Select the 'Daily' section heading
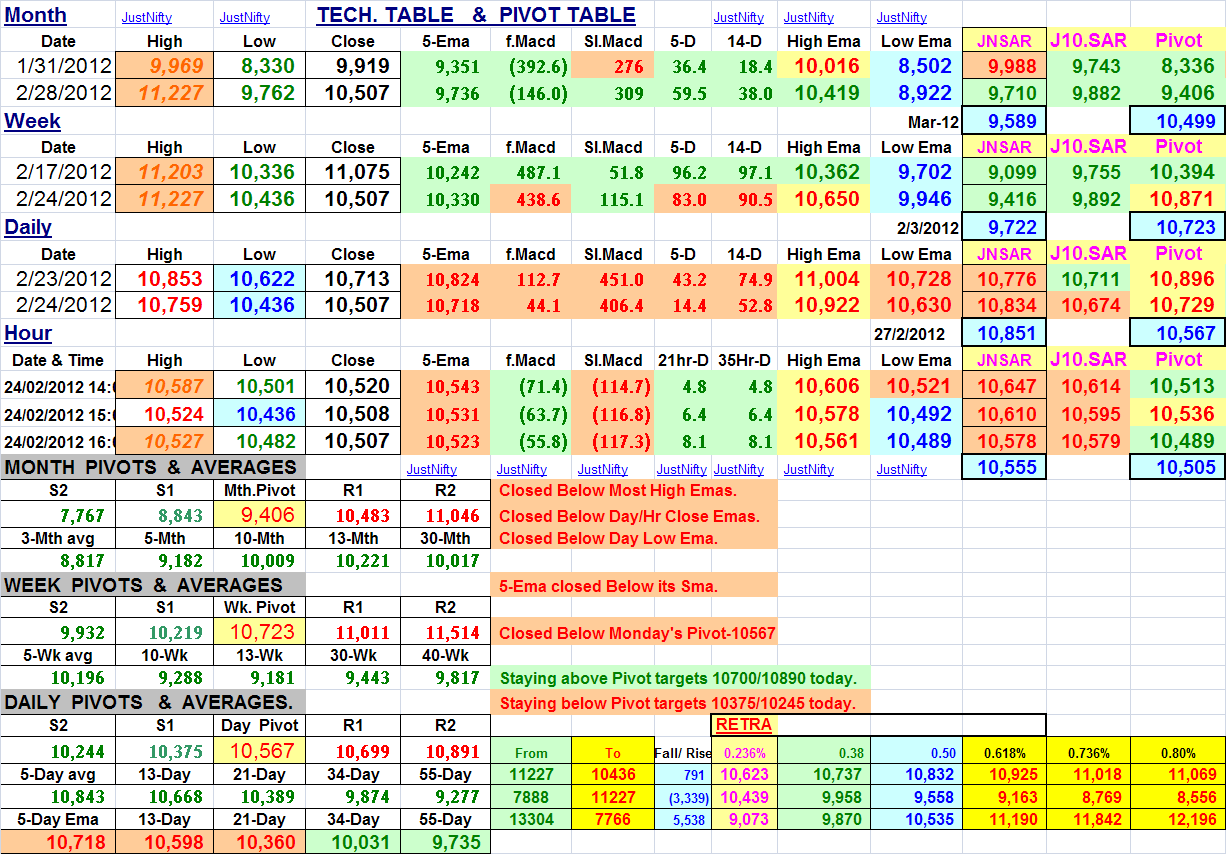Image resolution: width=1226 pixels, height=854 pixels. [28, 227]
